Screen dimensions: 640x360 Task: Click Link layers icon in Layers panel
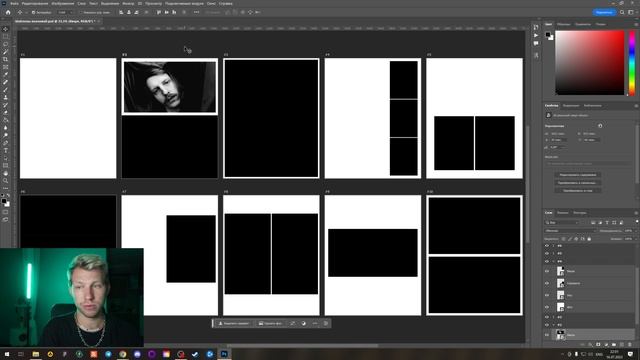pos(582,345)
